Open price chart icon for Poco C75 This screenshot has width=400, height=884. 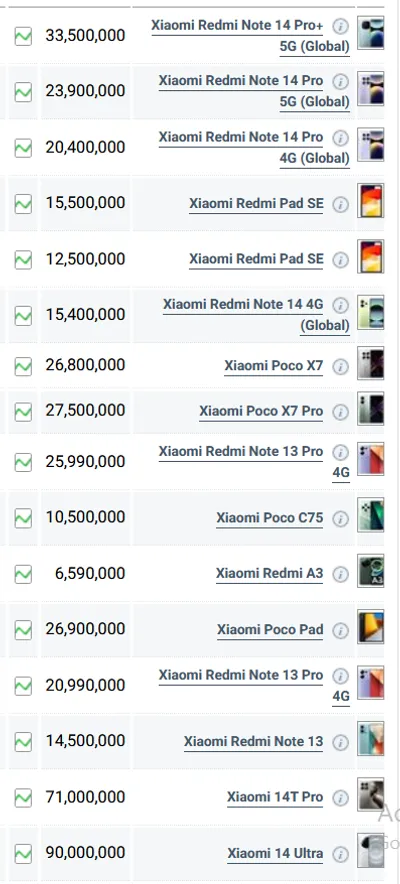click(x=23, y=518)
